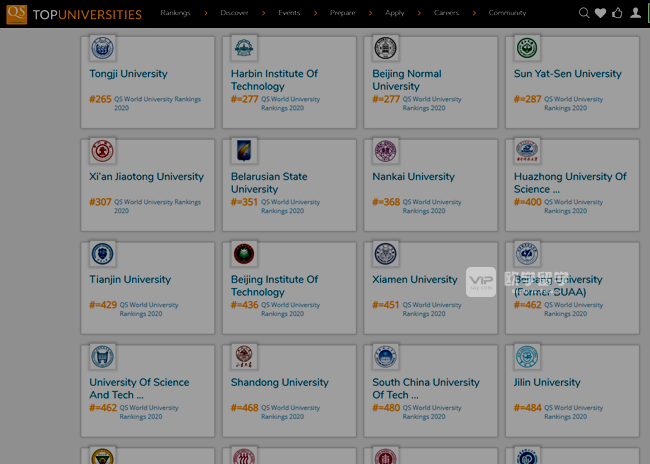Click the Belarusian State University crest
650x464 pixels.
coord(244,151)
